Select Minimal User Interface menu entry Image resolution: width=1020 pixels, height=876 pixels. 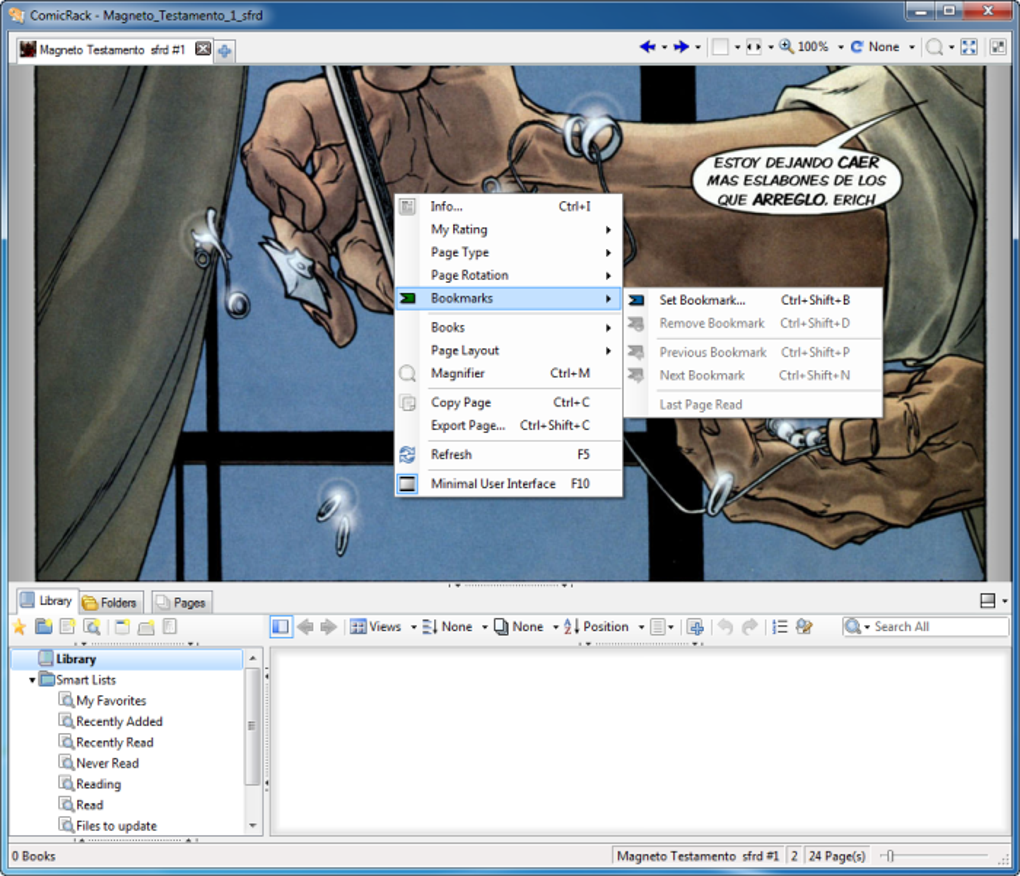pyautogui.click(x=509, y=484)
